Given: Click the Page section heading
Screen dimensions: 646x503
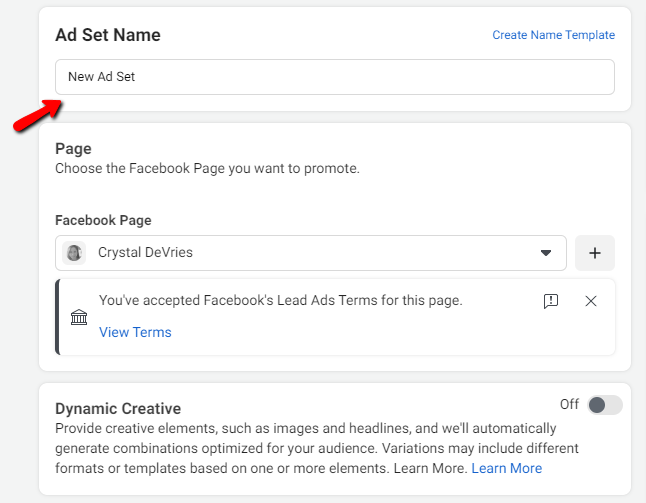Looking at the screenshot, I should (x=73, y=149).
